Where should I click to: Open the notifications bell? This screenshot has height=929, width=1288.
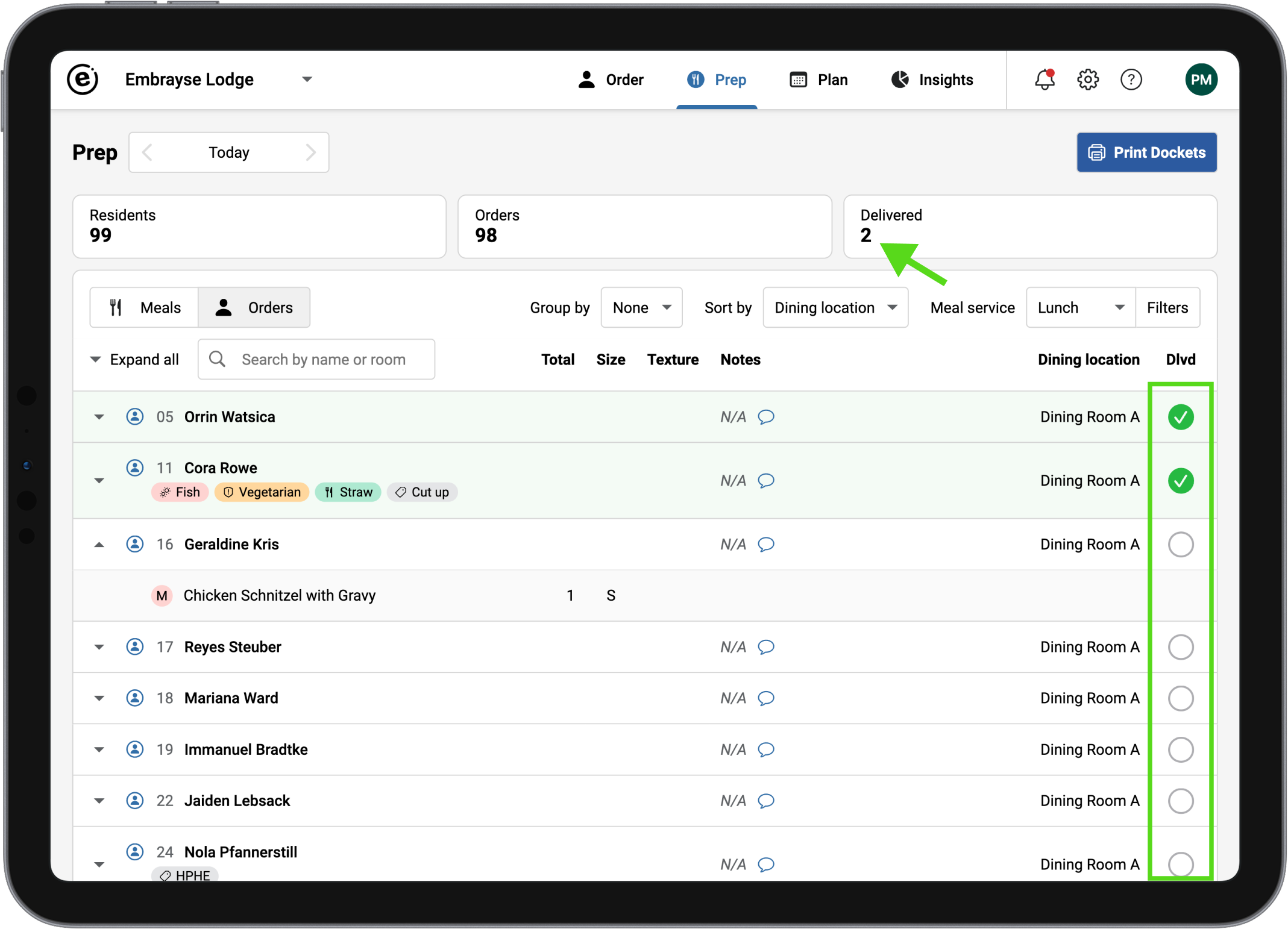coord(1045,80)
